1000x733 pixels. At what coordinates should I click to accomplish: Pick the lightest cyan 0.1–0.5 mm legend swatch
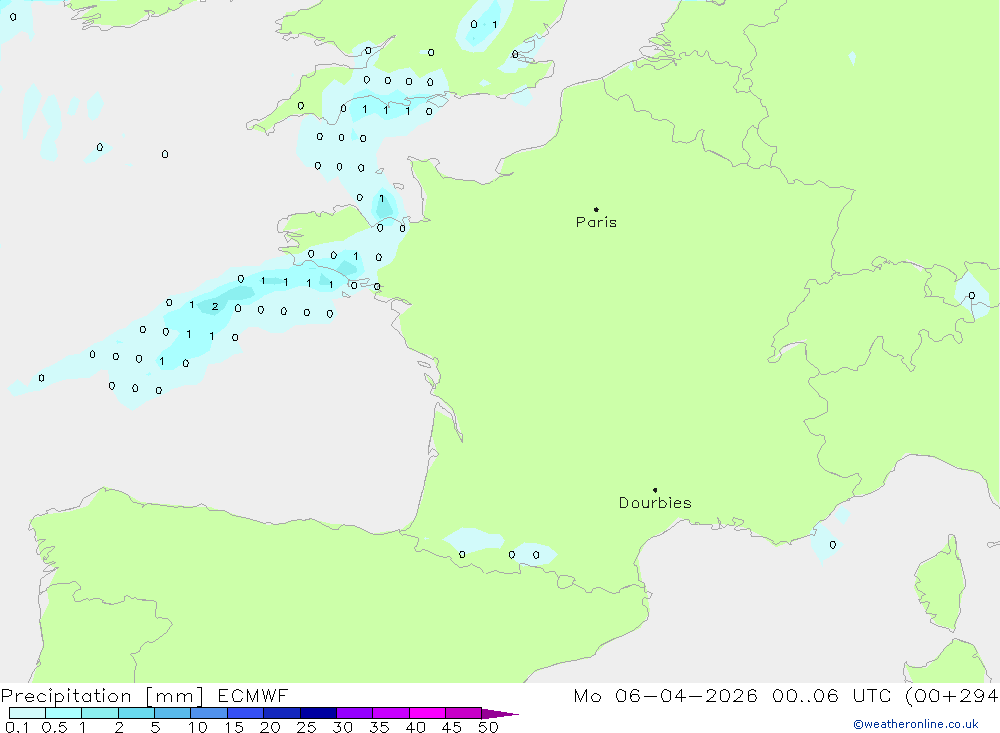27,713
